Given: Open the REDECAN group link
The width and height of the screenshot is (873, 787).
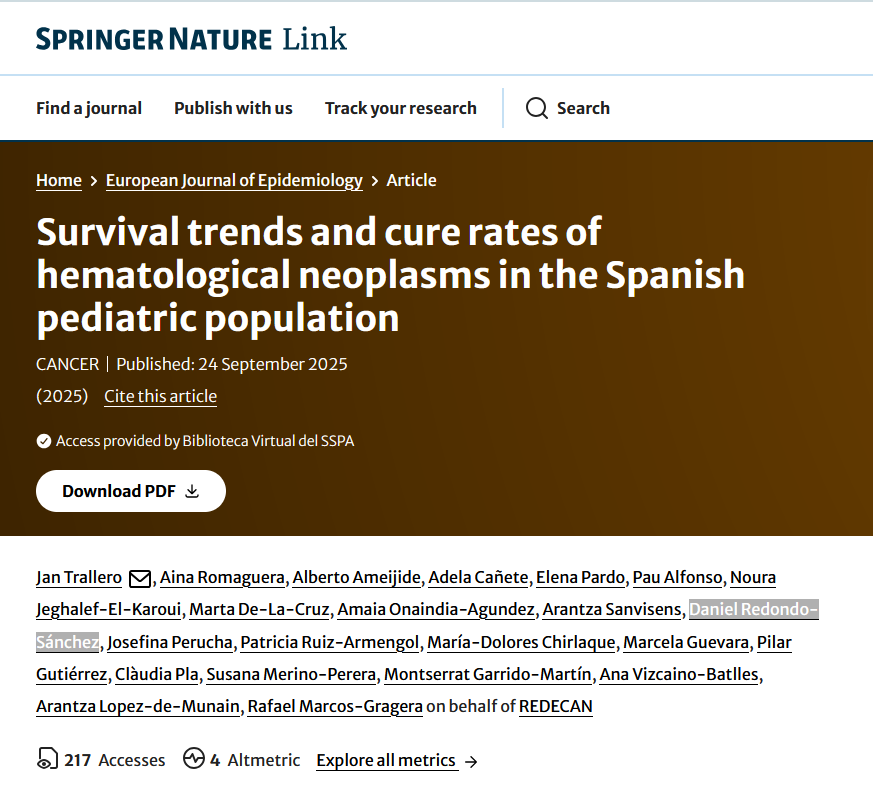Looking at the screenshot, I should pos(556,706).
